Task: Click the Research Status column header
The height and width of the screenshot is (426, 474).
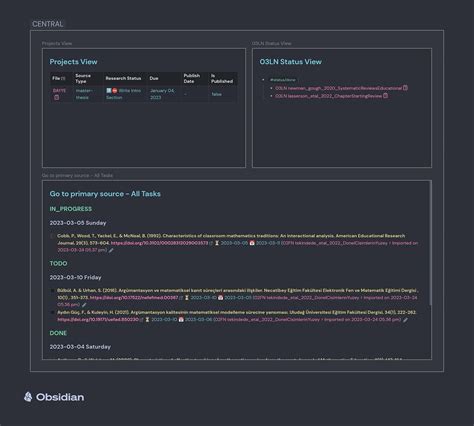Action: tap(123, 78)
